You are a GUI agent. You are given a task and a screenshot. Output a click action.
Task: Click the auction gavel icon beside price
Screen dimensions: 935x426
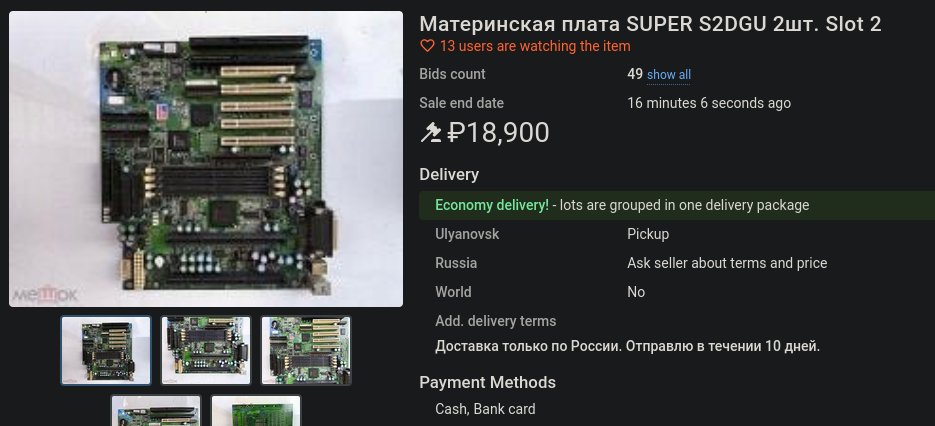tap(431, 132)
